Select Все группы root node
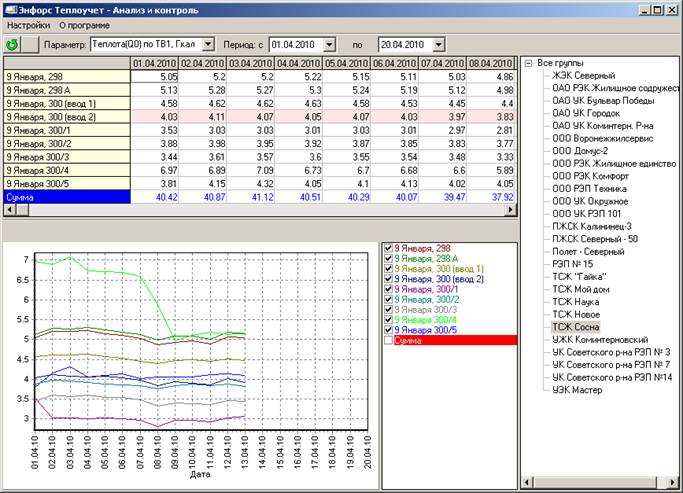 click(x=560, y=63)
